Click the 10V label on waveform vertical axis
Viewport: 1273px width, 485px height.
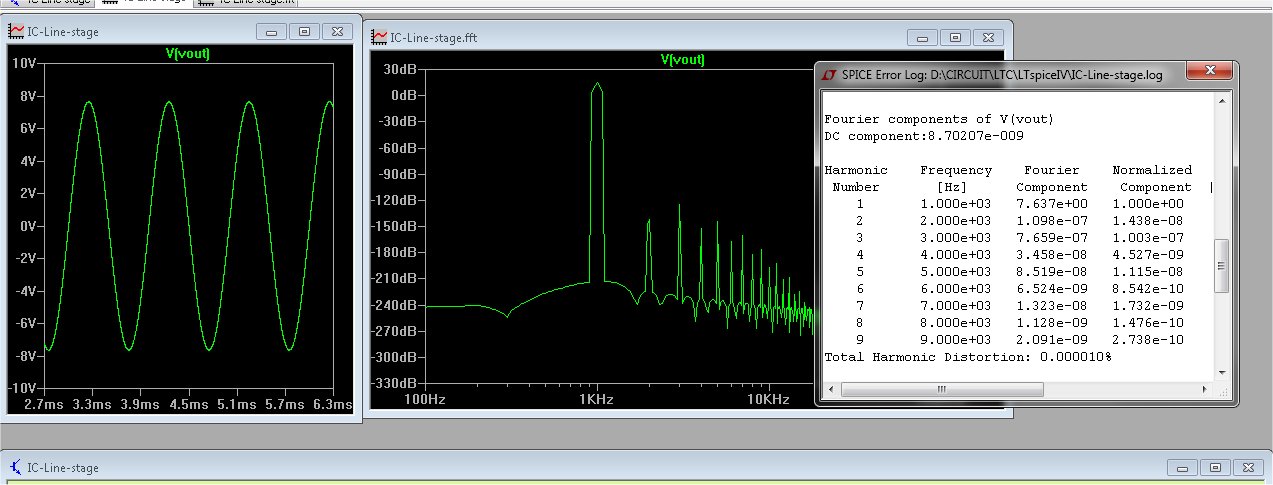pos(23,63)
